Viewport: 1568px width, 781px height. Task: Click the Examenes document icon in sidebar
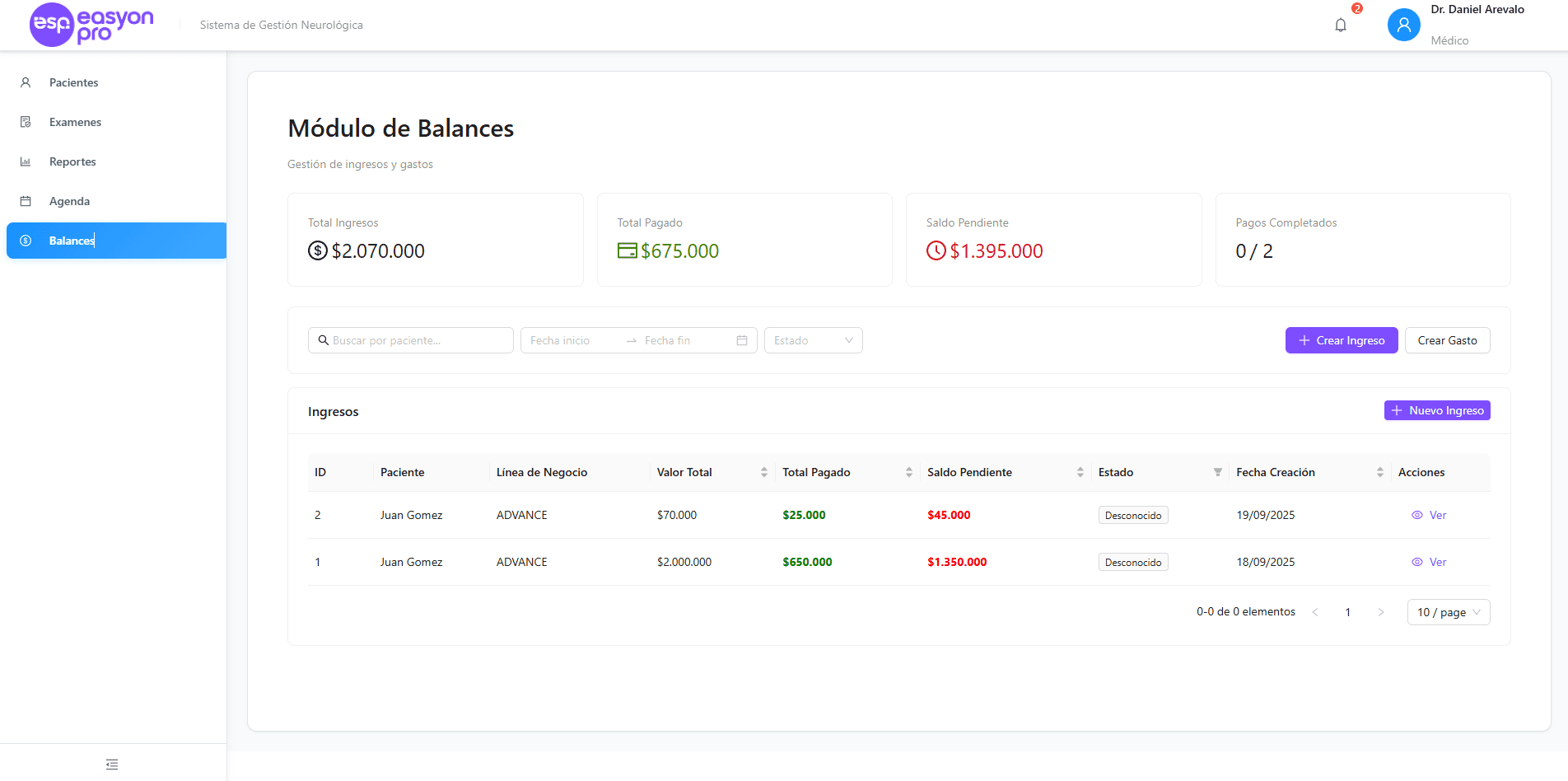[25, 121]
